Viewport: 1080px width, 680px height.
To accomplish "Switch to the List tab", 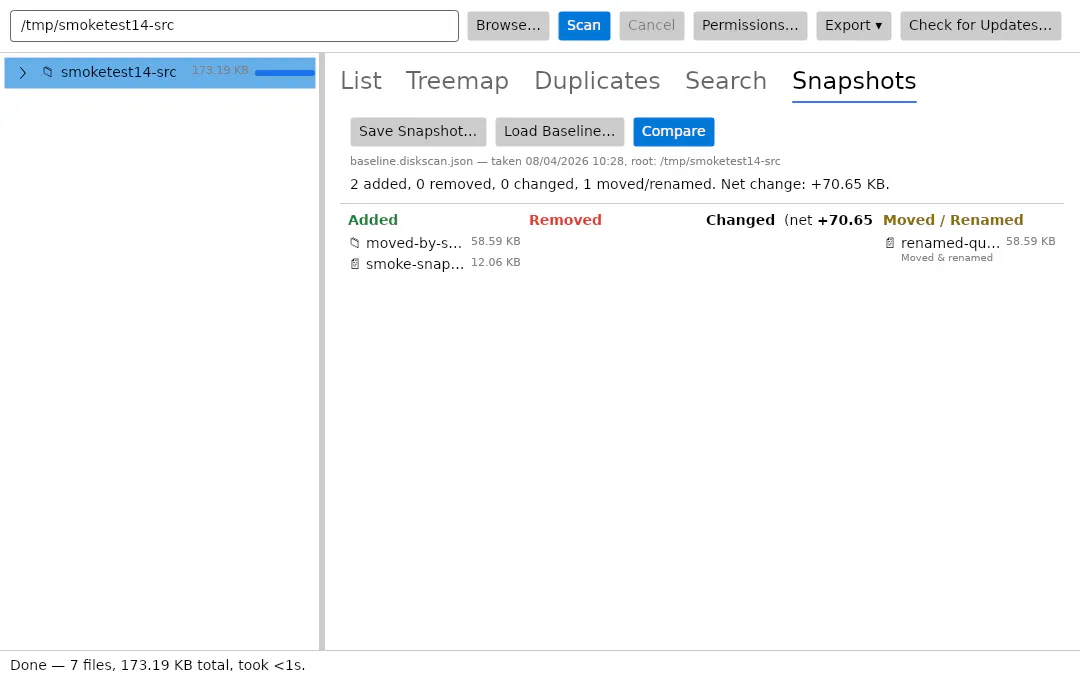I will (361, 81).
